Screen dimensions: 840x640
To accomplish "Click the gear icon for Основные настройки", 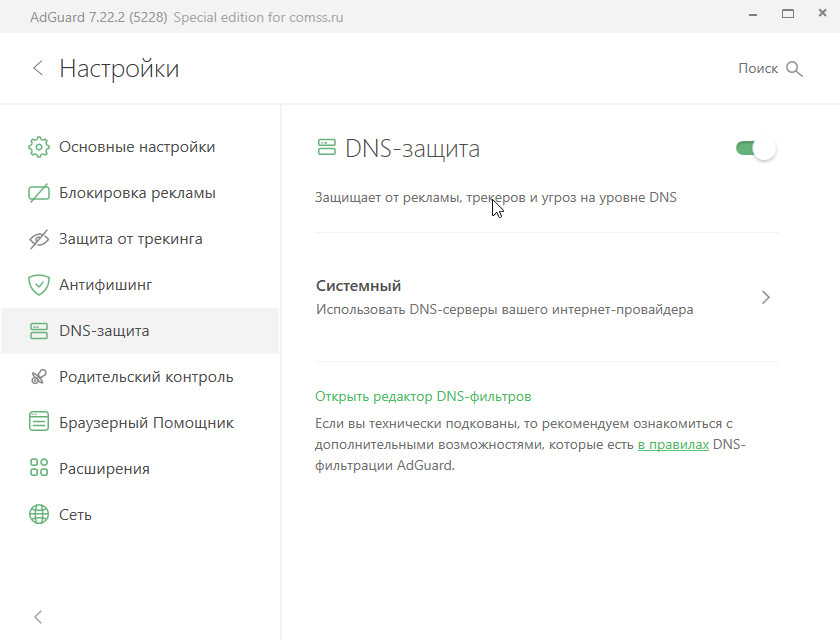I will [39, 147].
